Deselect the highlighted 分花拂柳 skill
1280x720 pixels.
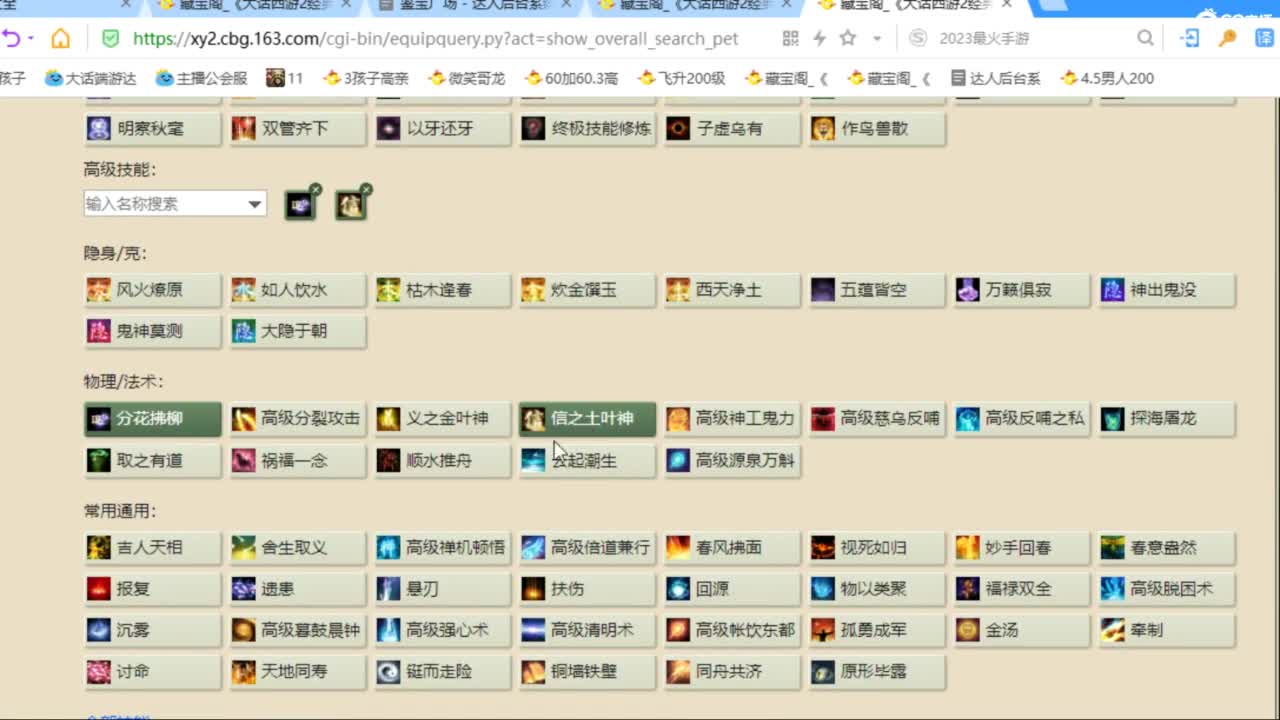pos(152,419)
